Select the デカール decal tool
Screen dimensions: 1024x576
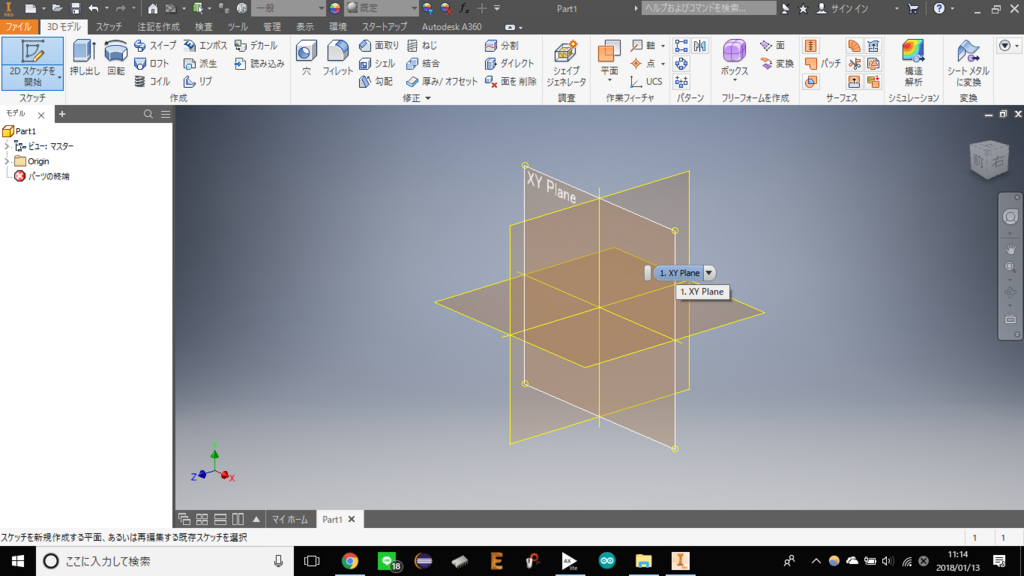[256, 46]
